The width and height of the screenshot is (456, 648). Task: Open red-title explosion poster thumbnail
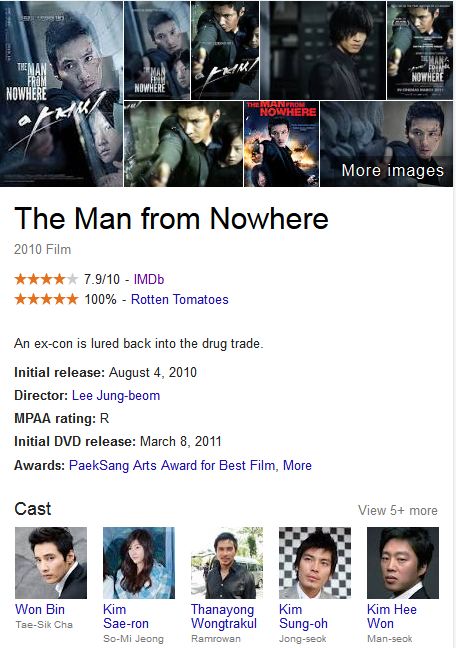coord(282,144)
